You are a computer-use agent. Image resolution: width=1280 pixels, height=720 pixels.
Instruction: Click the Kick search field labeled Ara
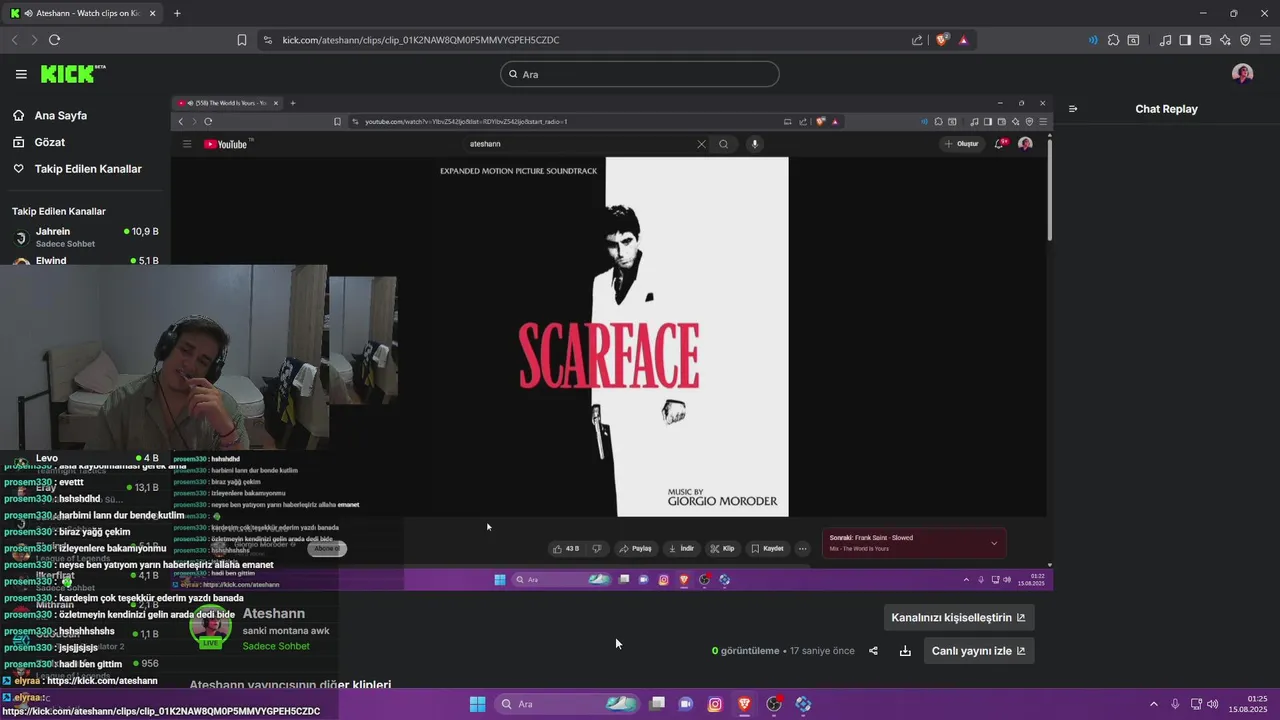(640, 74)
